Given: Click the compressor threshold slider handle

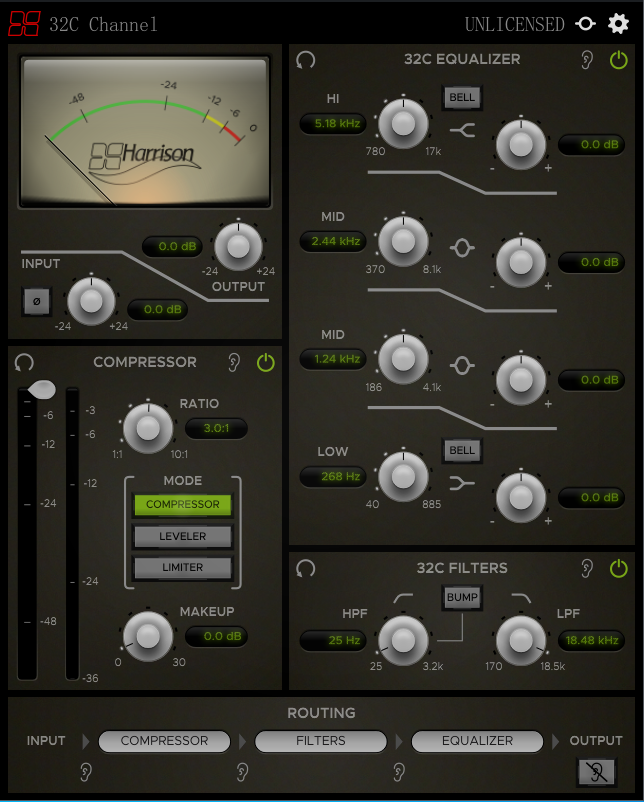Looking at the screenshot, I should point(42,390).
